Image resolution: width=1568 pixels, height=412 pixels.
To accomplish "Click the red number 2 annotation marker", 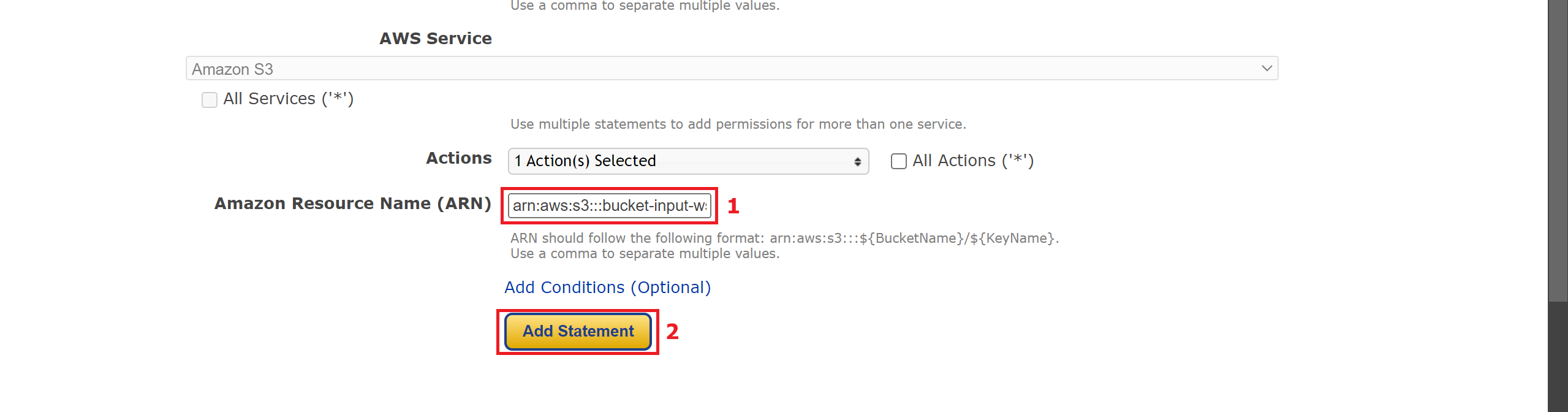I will 672,332.
